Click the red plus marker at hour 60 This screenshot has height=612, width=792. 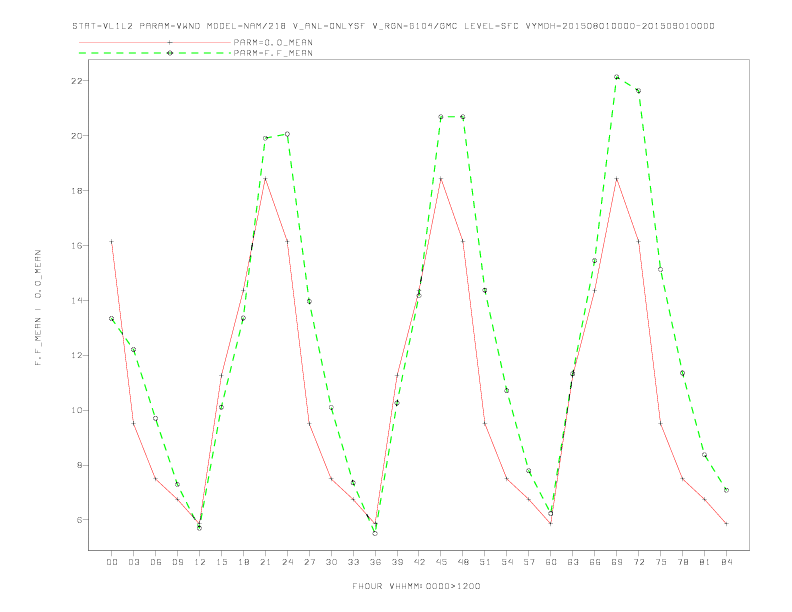click(x=551, y=524)
